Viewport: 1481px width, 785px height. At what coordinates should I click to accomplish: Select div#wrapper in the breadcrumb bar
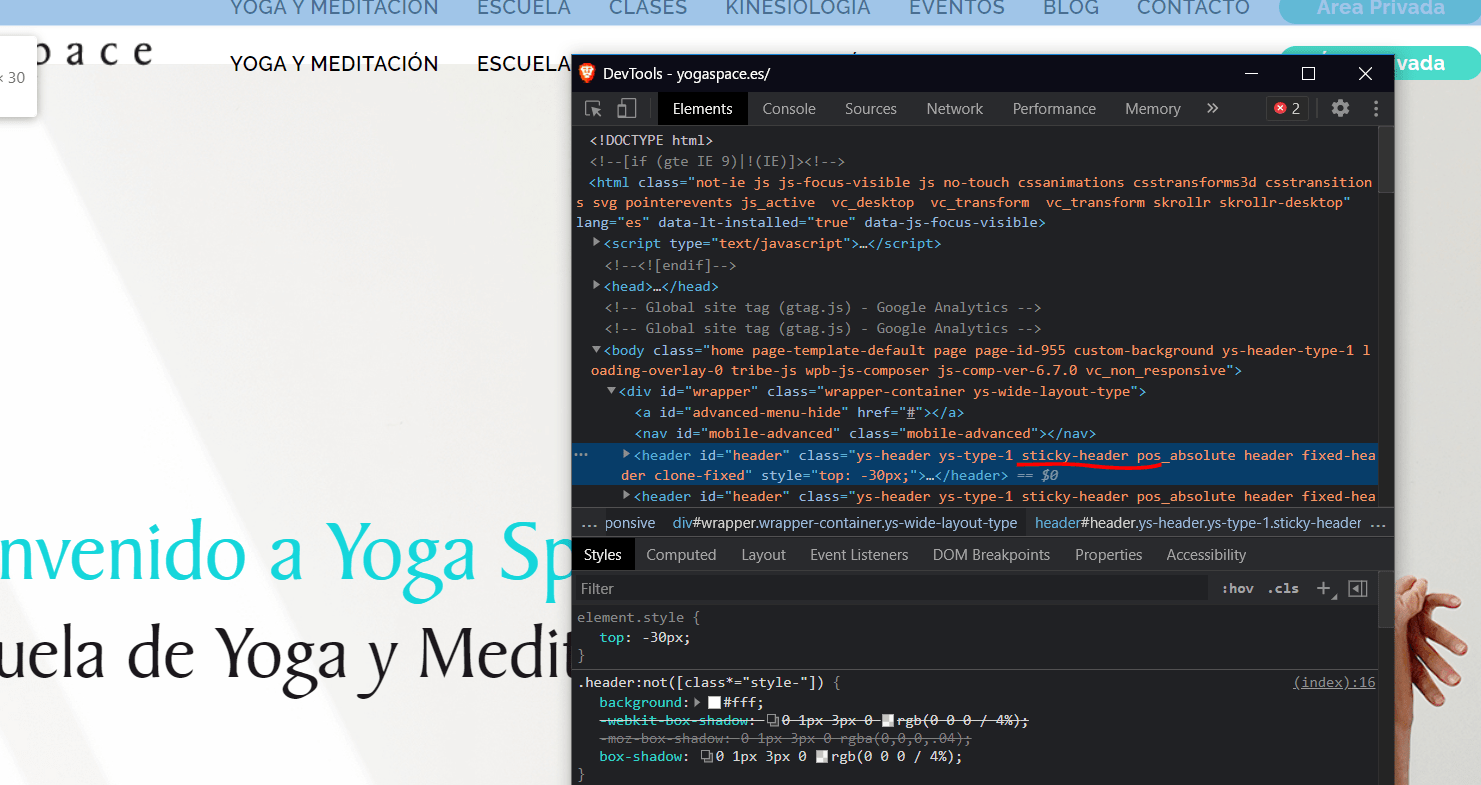pyautogui.click(x=845, y=523)
